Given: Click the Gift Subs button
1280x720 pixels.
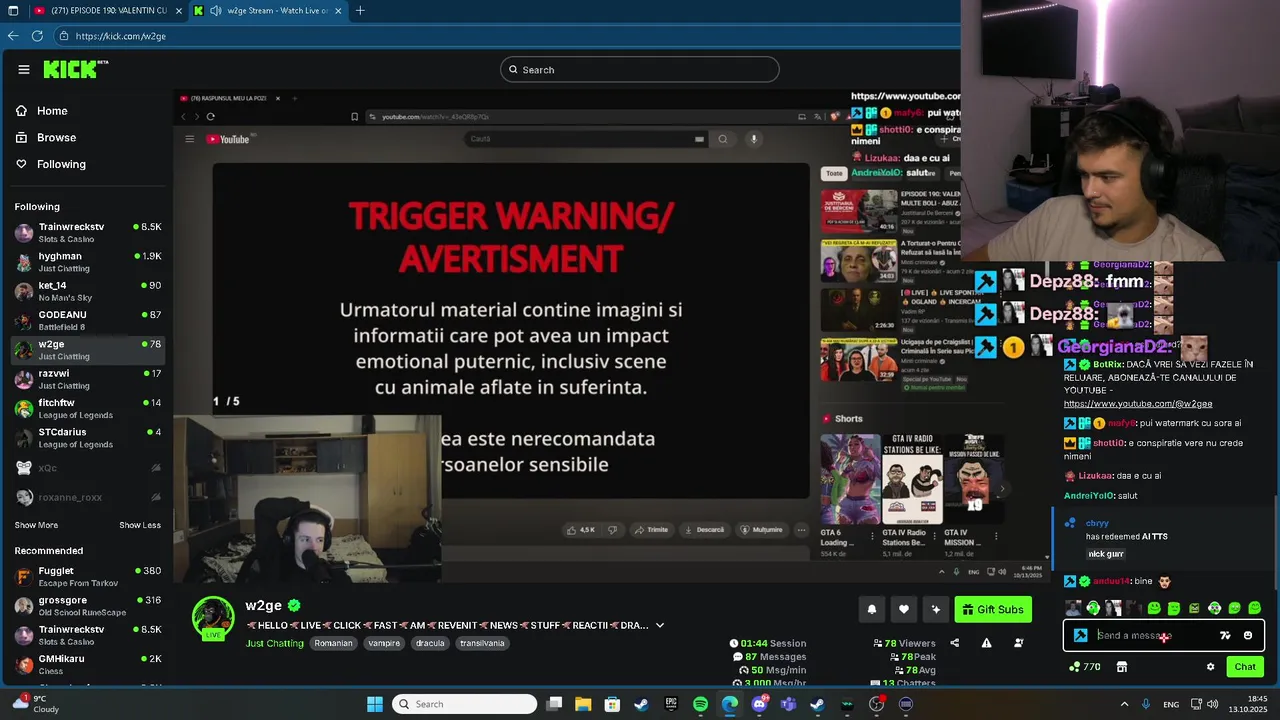Looking at the screenshot, I should tap(993, 609).
